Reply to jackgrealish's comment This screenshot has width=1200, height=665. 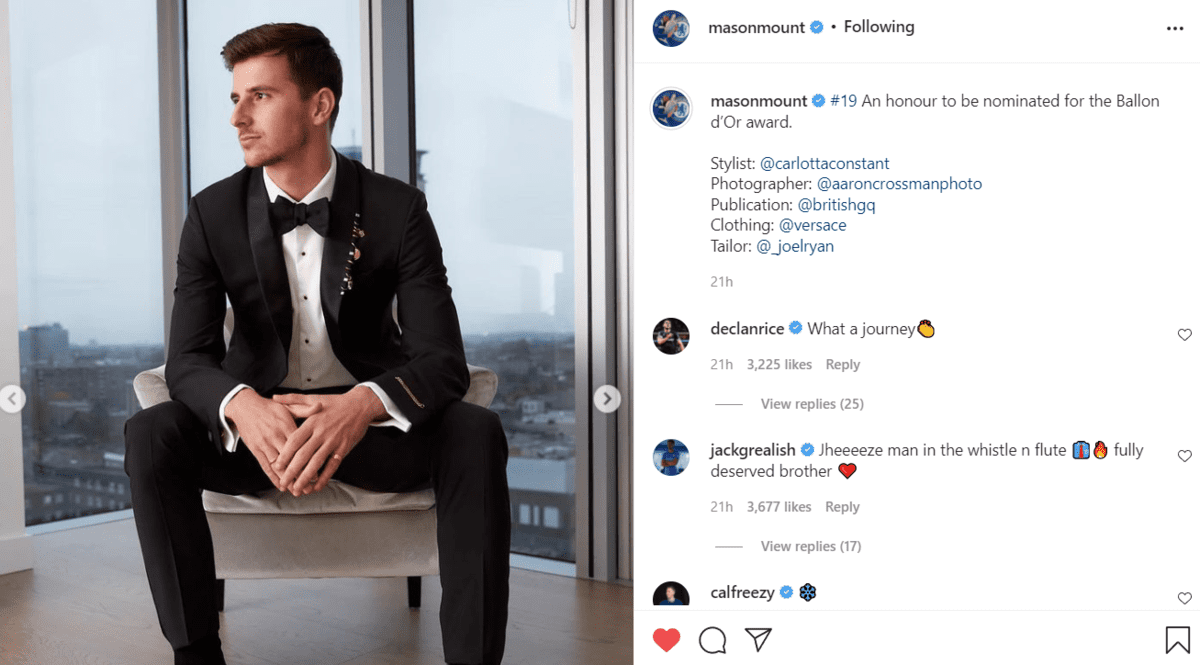click(x=842, y=507)
